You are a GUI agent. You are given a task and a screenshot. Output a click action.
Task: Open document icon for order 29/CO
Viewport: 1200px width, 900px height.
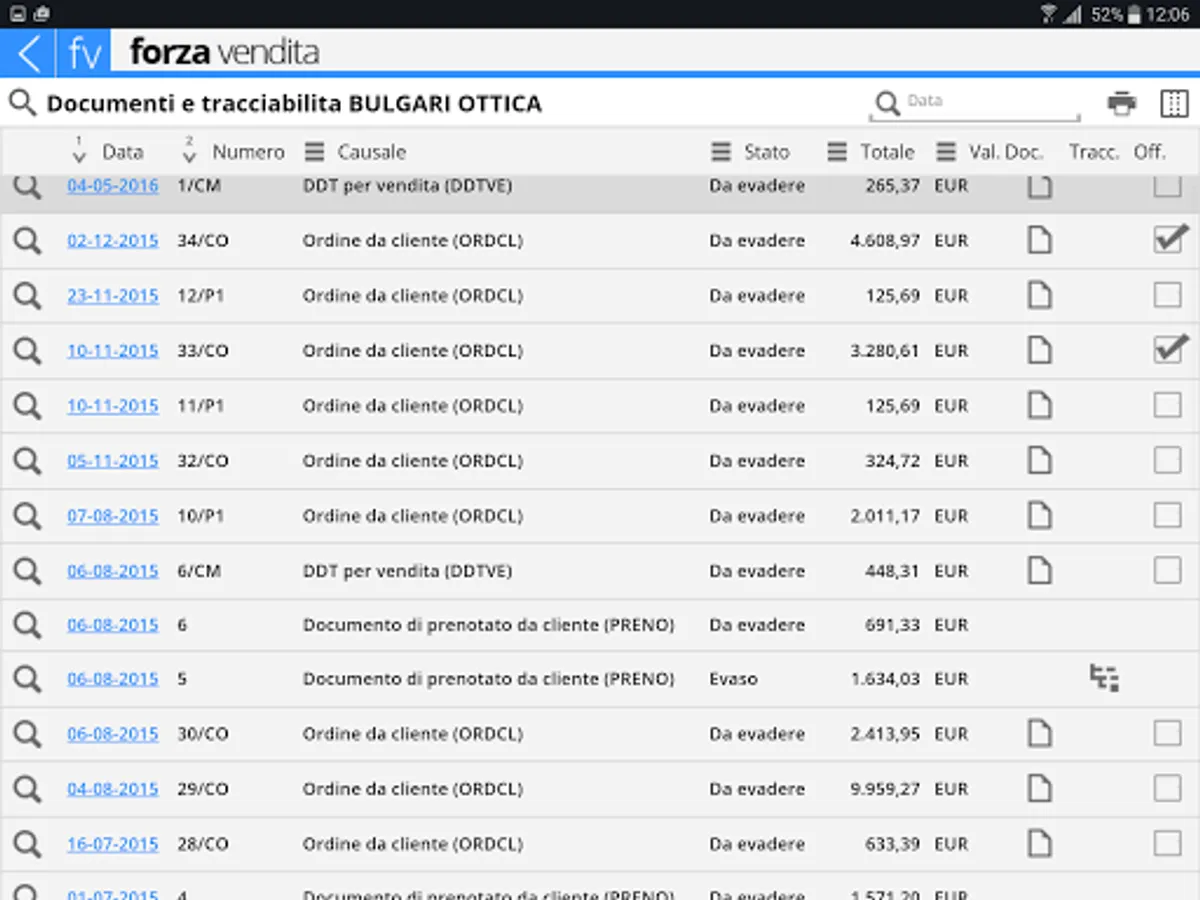pos(1040,789)
